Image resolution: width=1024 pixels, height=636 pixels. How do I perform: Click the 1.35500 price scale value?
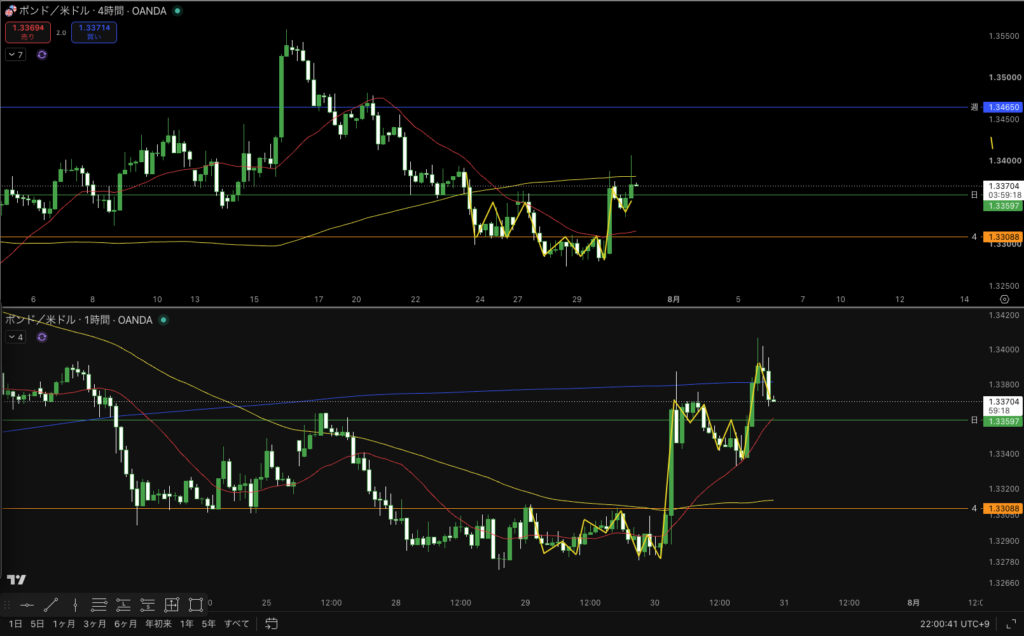click(1004, 37)
